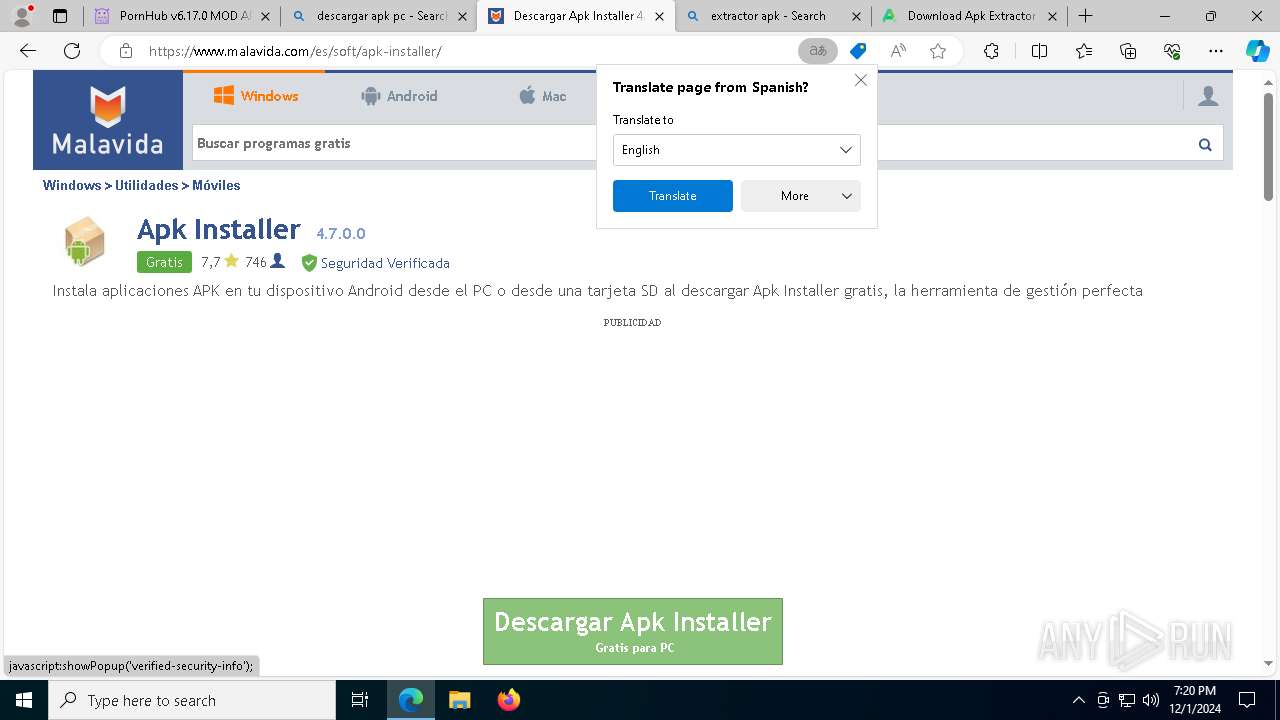Viewport: 1280px width, 720px height.
Task: Click the Apk Installer title
Action: coord(219,230)
